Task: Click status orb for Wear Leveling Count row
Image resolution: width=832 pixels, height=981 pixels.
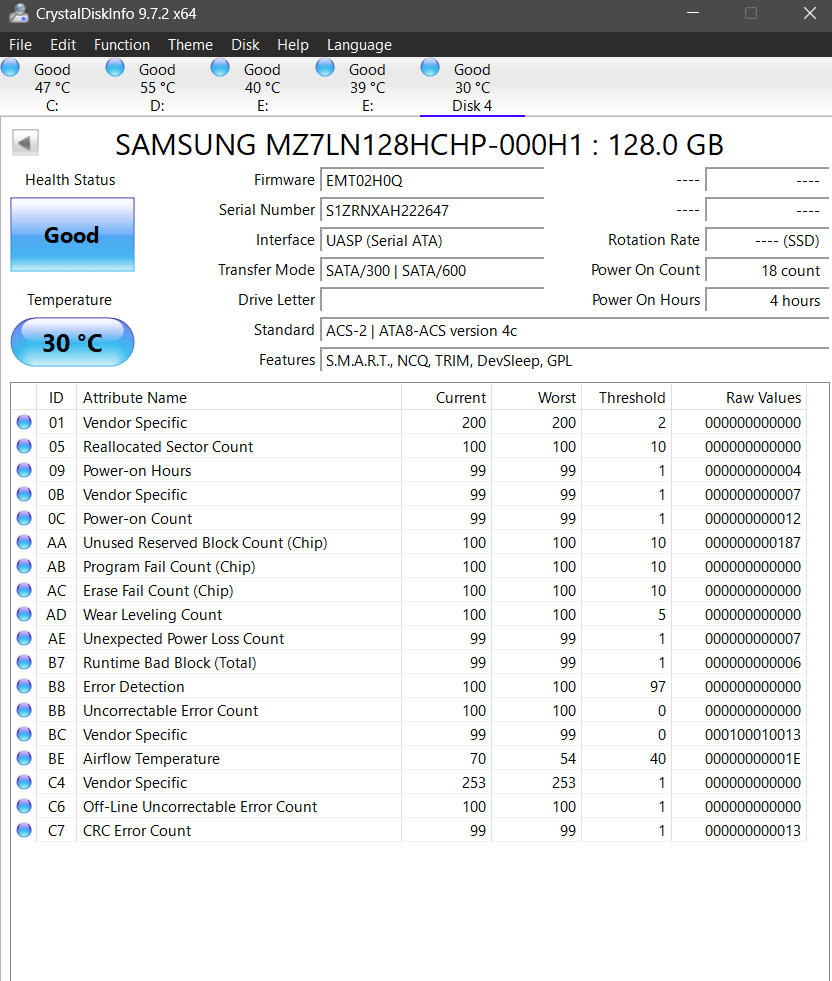Action: [x=24, y=614]
